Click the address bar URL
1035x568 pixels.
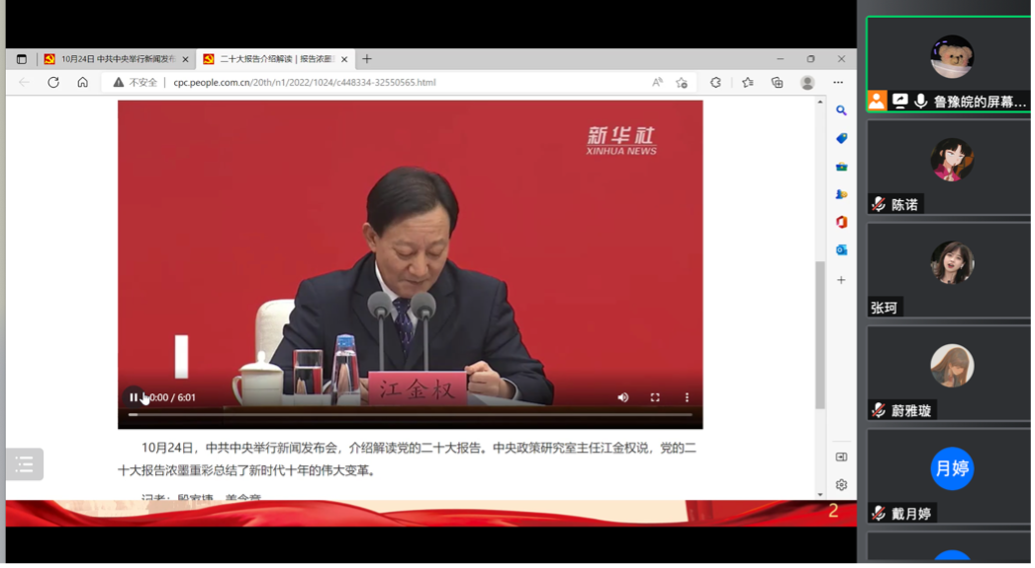pyautogui.click(x=305, y=82)
